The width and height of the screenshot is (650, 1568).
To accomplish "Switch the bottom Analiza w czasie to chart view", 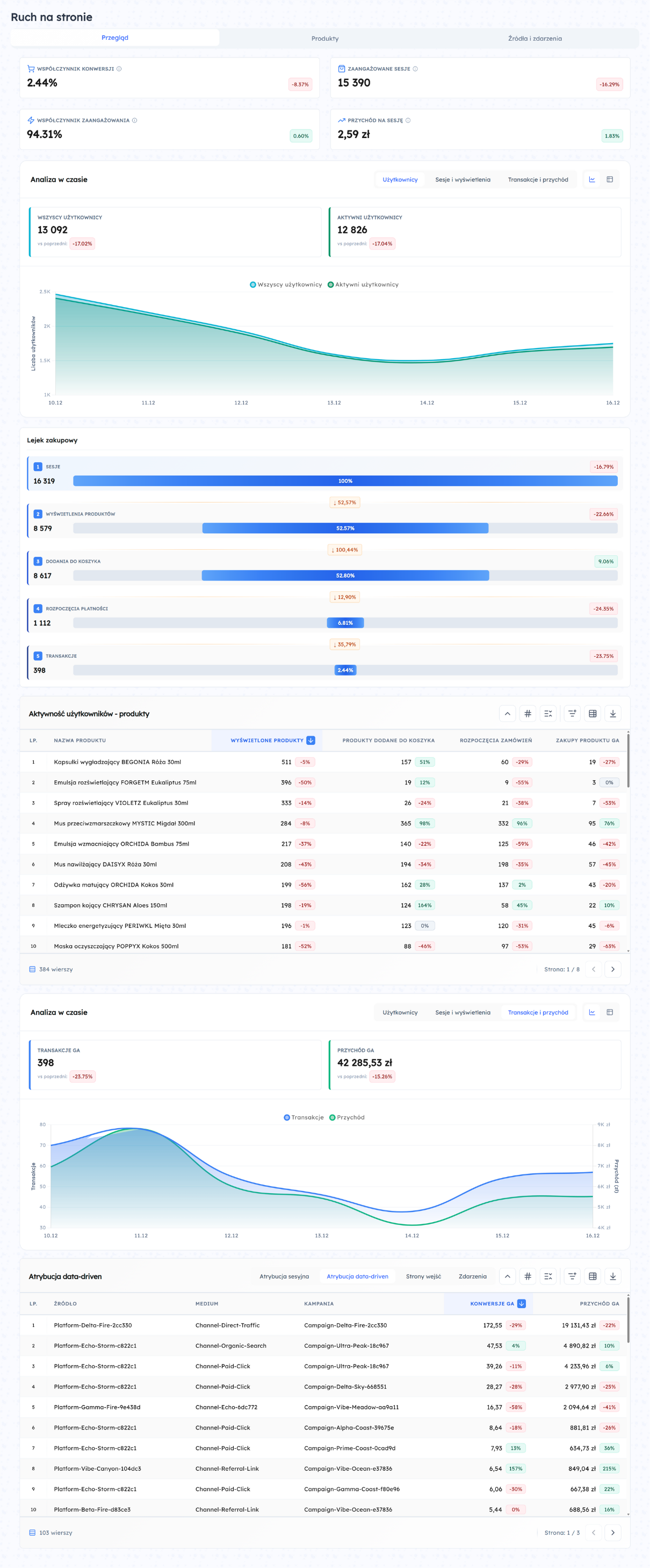I will pos(591,1012).
